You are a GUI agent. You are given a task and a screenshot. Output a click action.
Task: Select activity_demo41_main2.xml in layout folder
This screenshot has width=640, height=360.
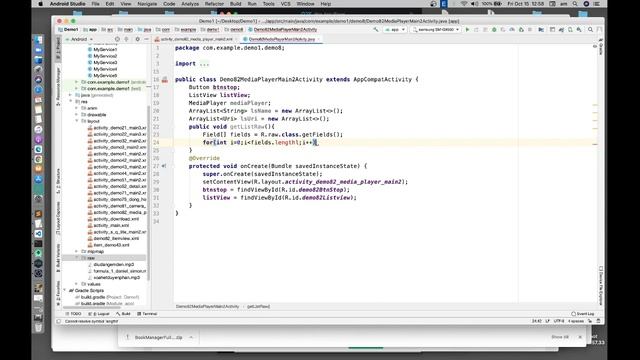[x=117, y=154]
